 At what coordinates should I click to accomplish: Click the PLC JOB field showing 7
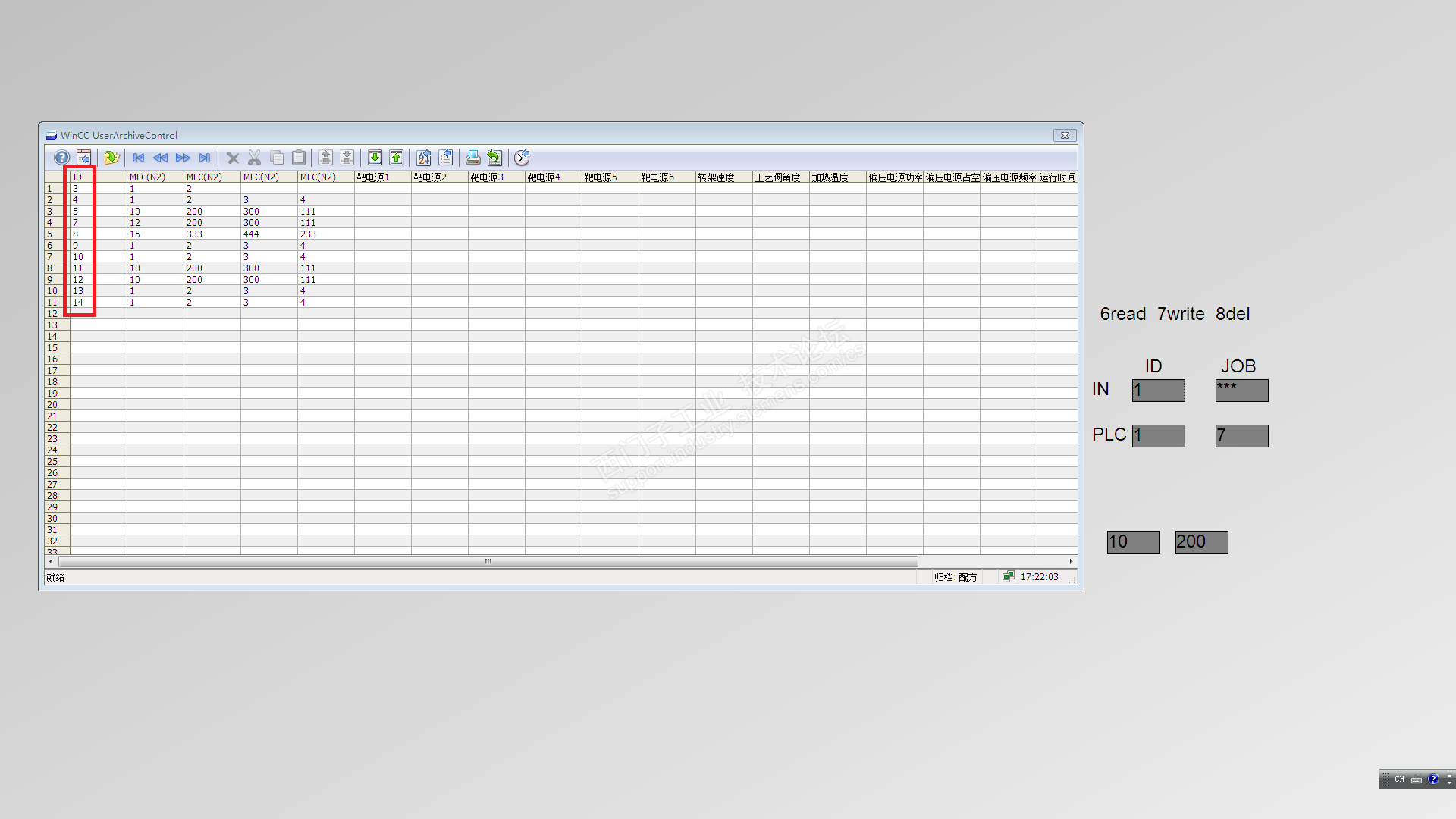coord(1241,436)
